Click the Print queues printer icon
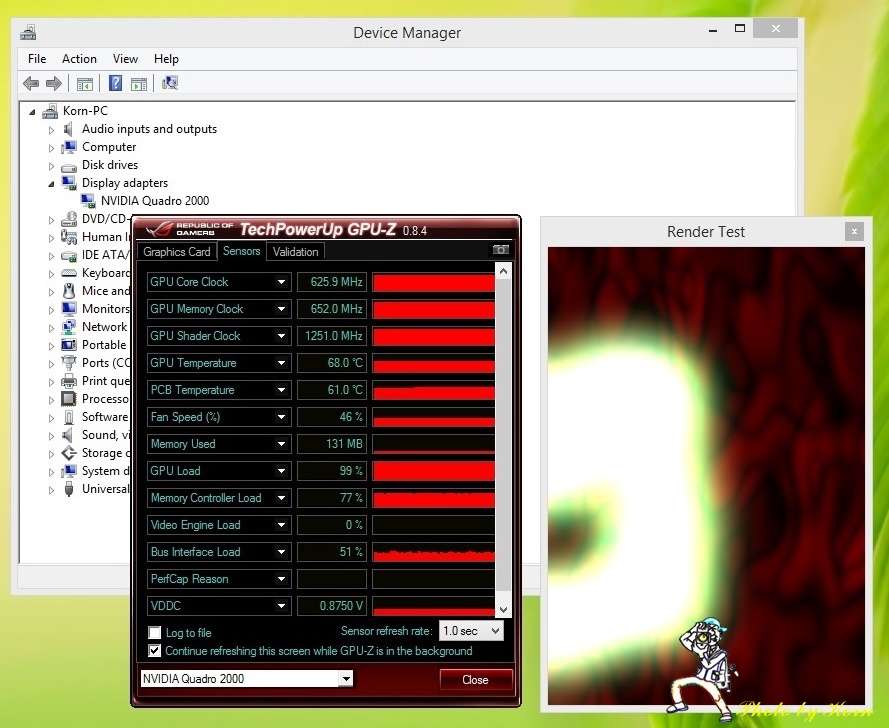The width and height of the screenshot is (889, 728). [x=69, y=380]
